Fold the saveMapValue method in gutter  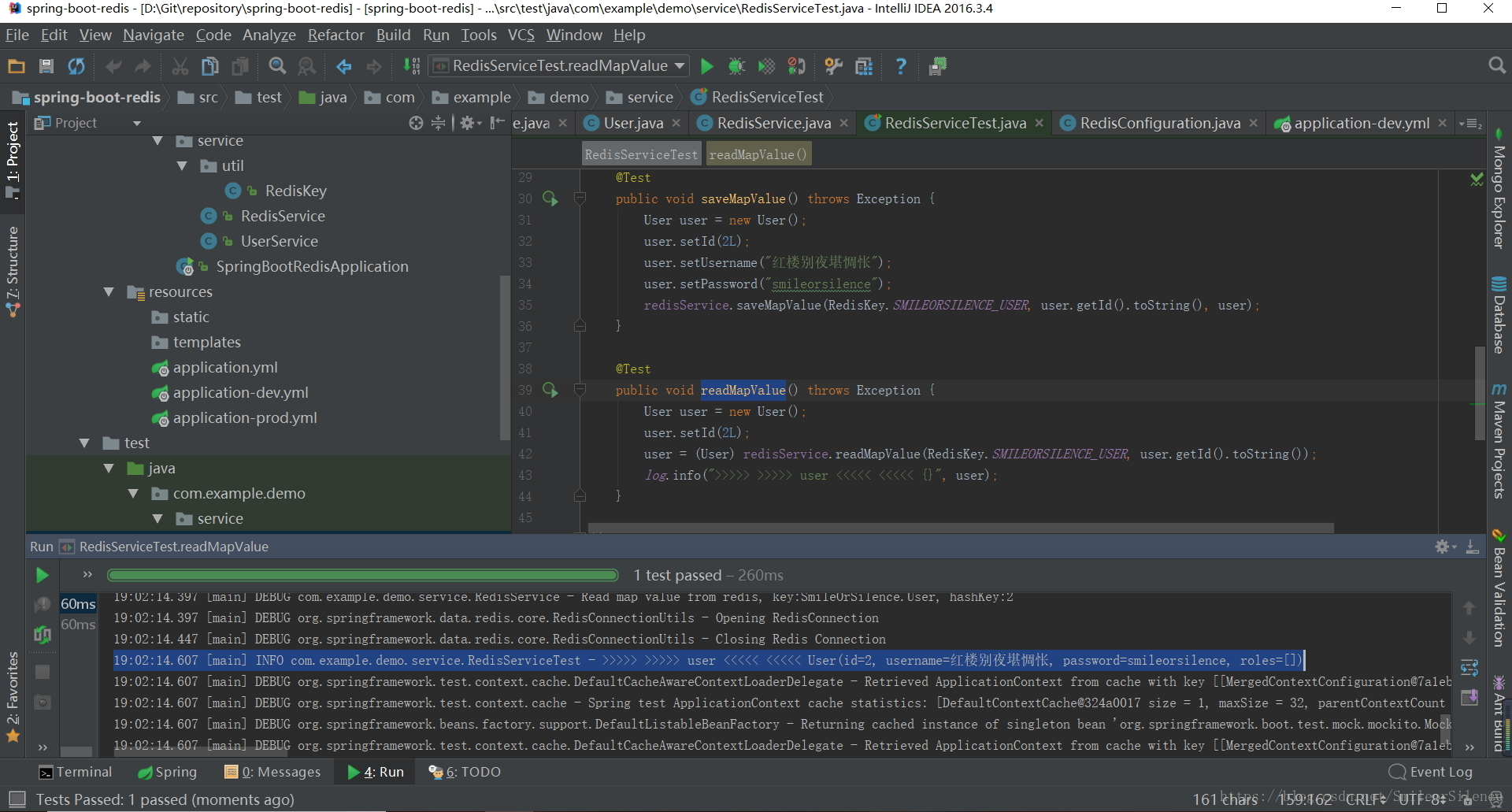pyautogui.click(x=580, y=198)
